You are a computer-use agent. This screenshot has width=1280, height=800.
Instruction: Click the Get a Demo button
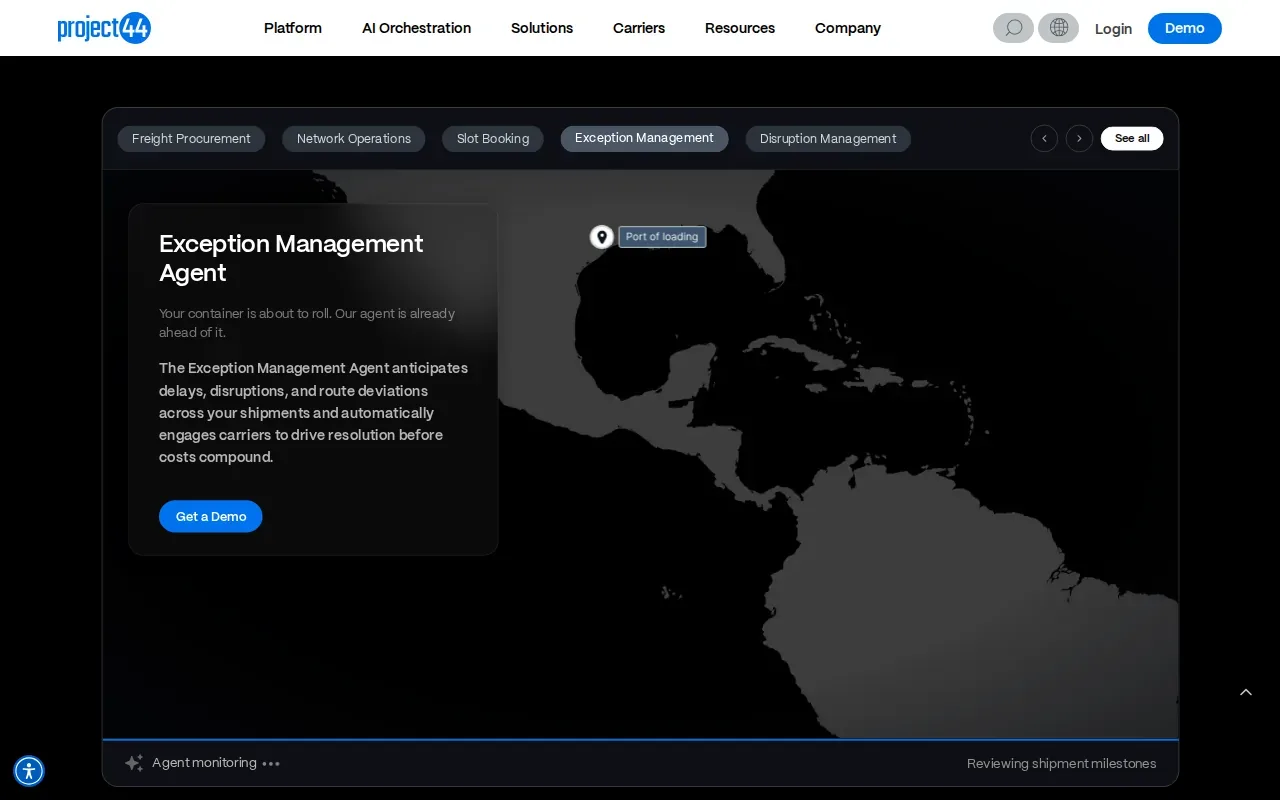pos(211,516)
